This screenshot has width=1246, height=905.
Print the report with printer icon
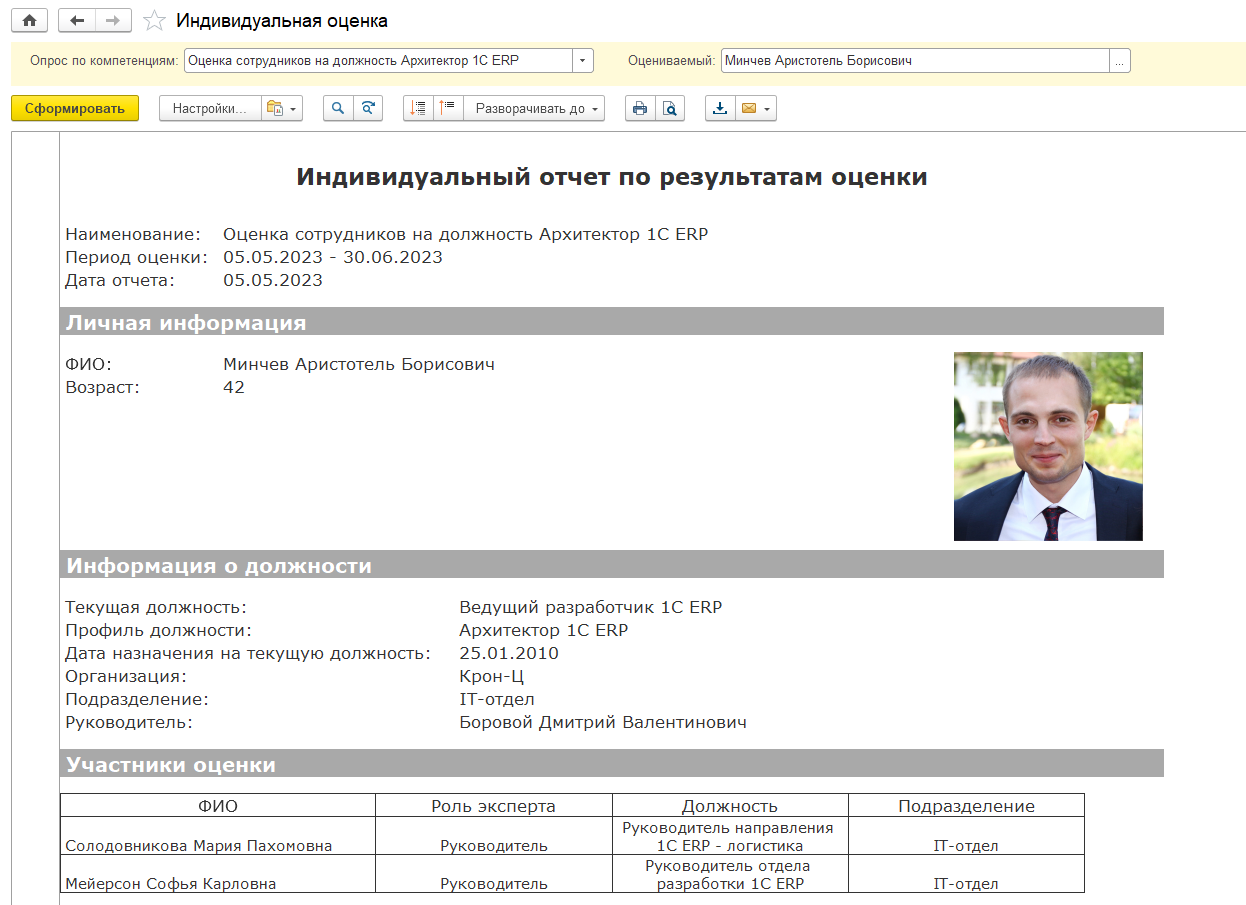(x=640, y=108)
